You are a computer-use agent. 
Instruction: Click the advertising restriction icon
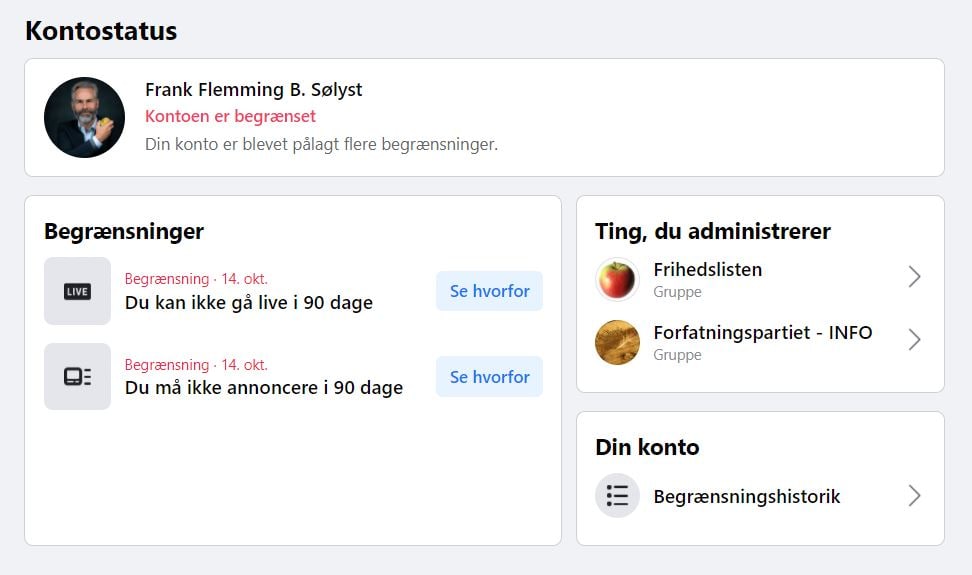coord(77,377)
